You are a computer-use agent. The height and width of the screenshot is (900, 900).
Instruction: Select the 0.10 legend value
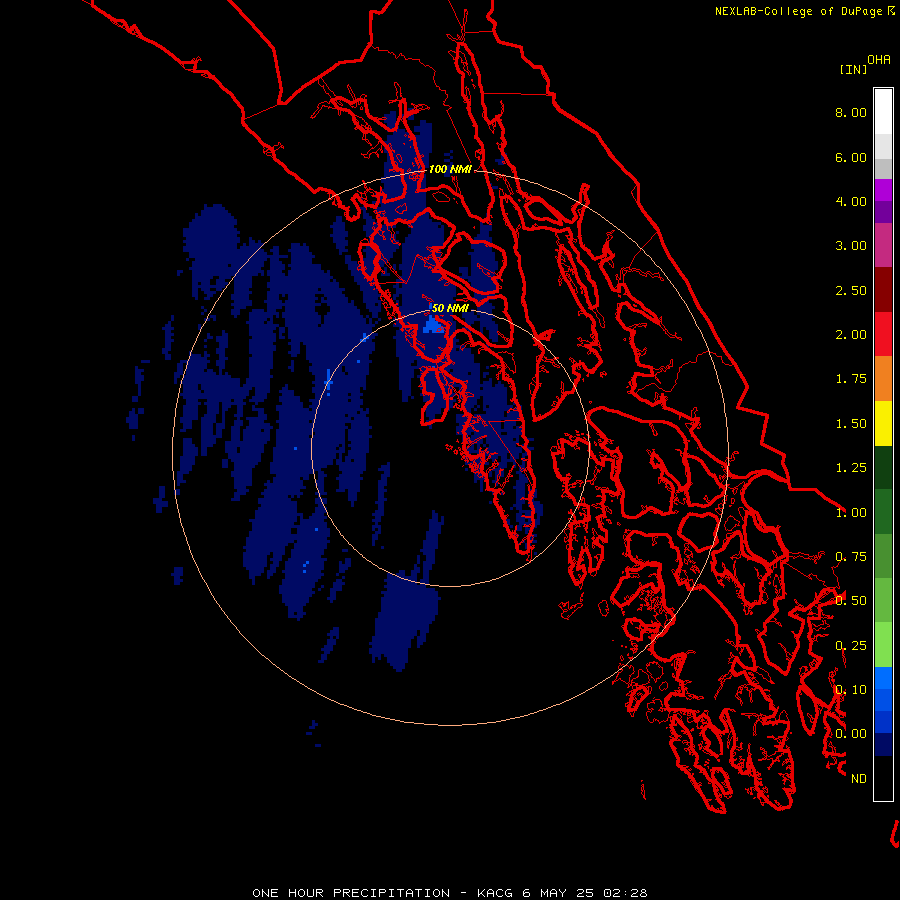tap(851, 690)
